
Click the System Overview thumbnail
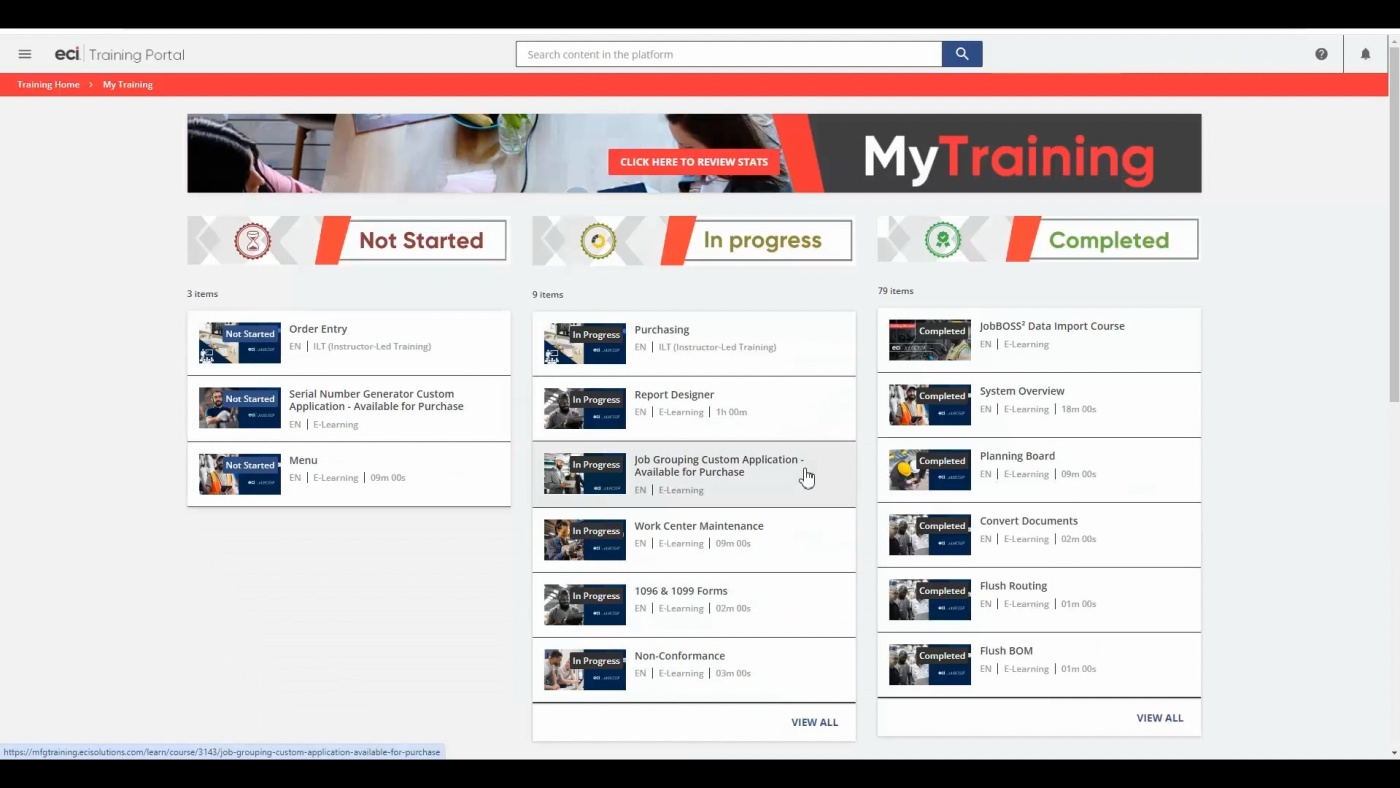tap(930, 405)
